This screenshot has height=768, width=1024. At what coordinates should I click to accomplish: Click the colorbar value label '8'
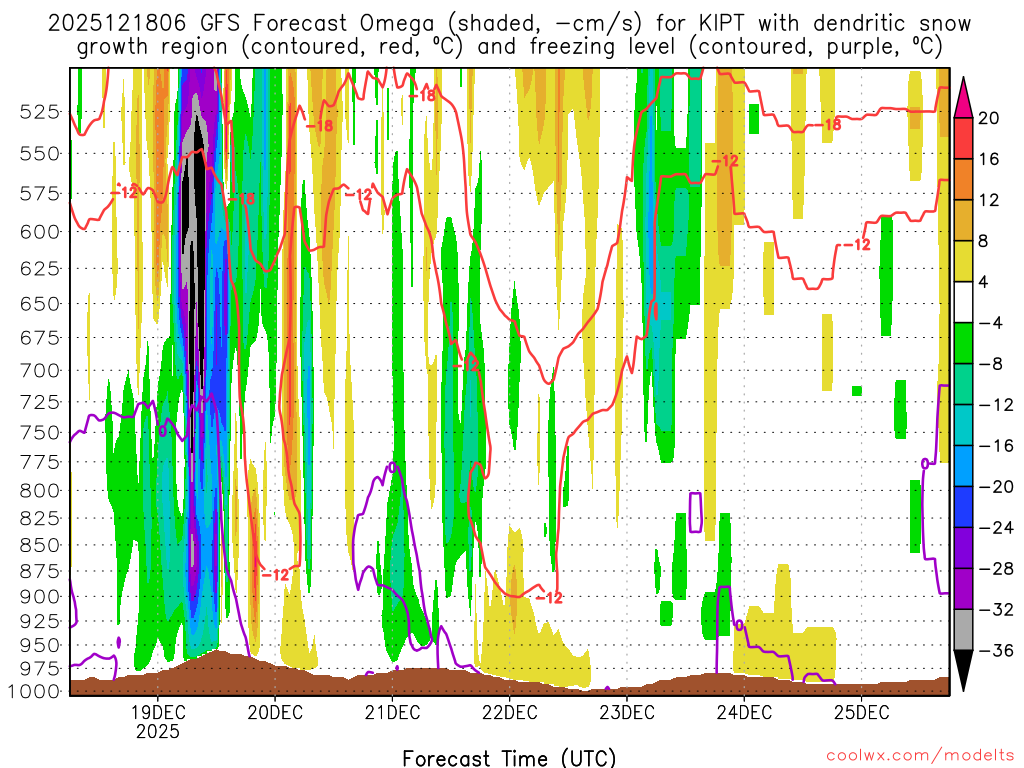[984, 242]
